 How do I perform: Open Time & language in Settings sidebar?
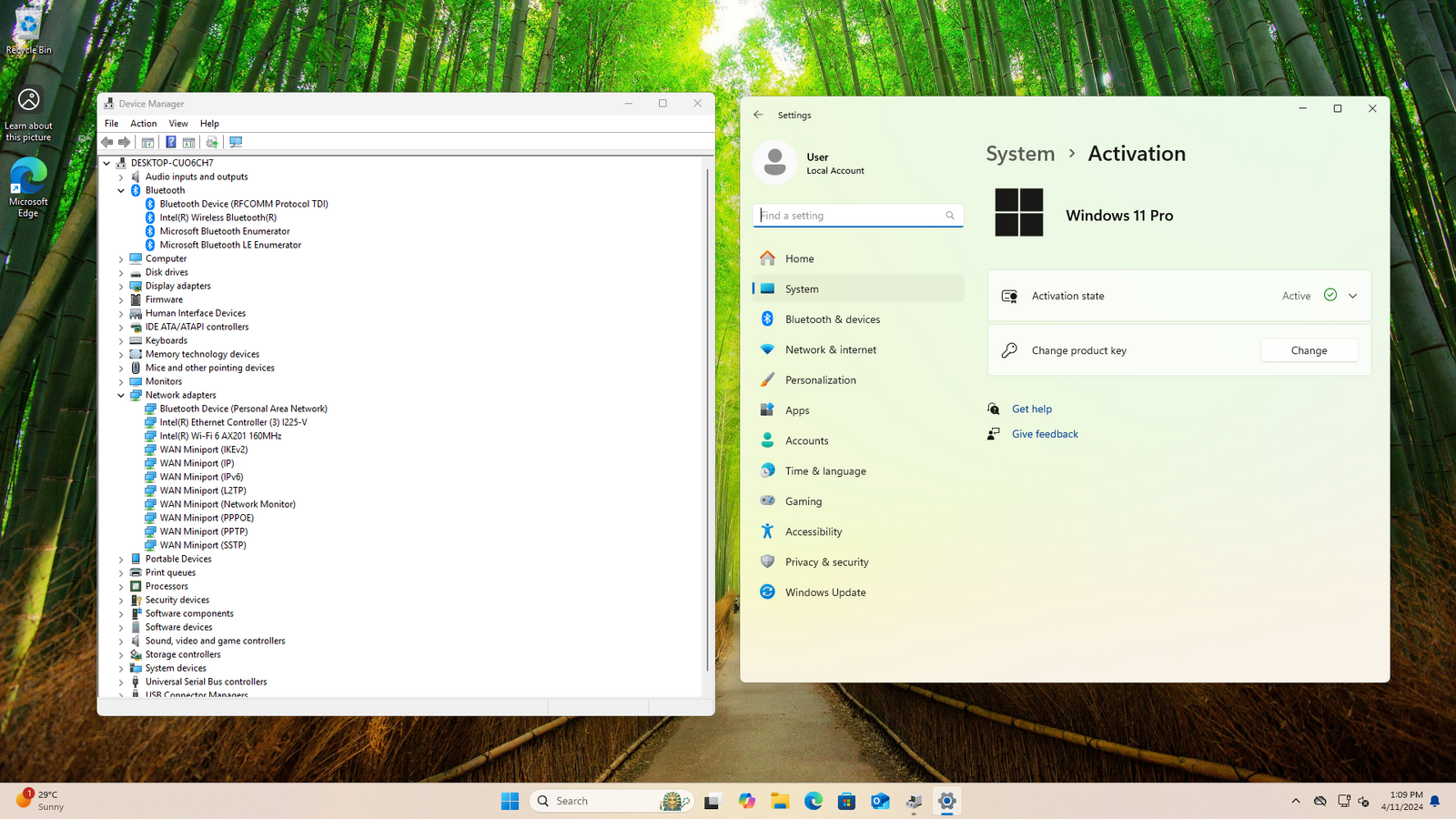tap(858, 470)
